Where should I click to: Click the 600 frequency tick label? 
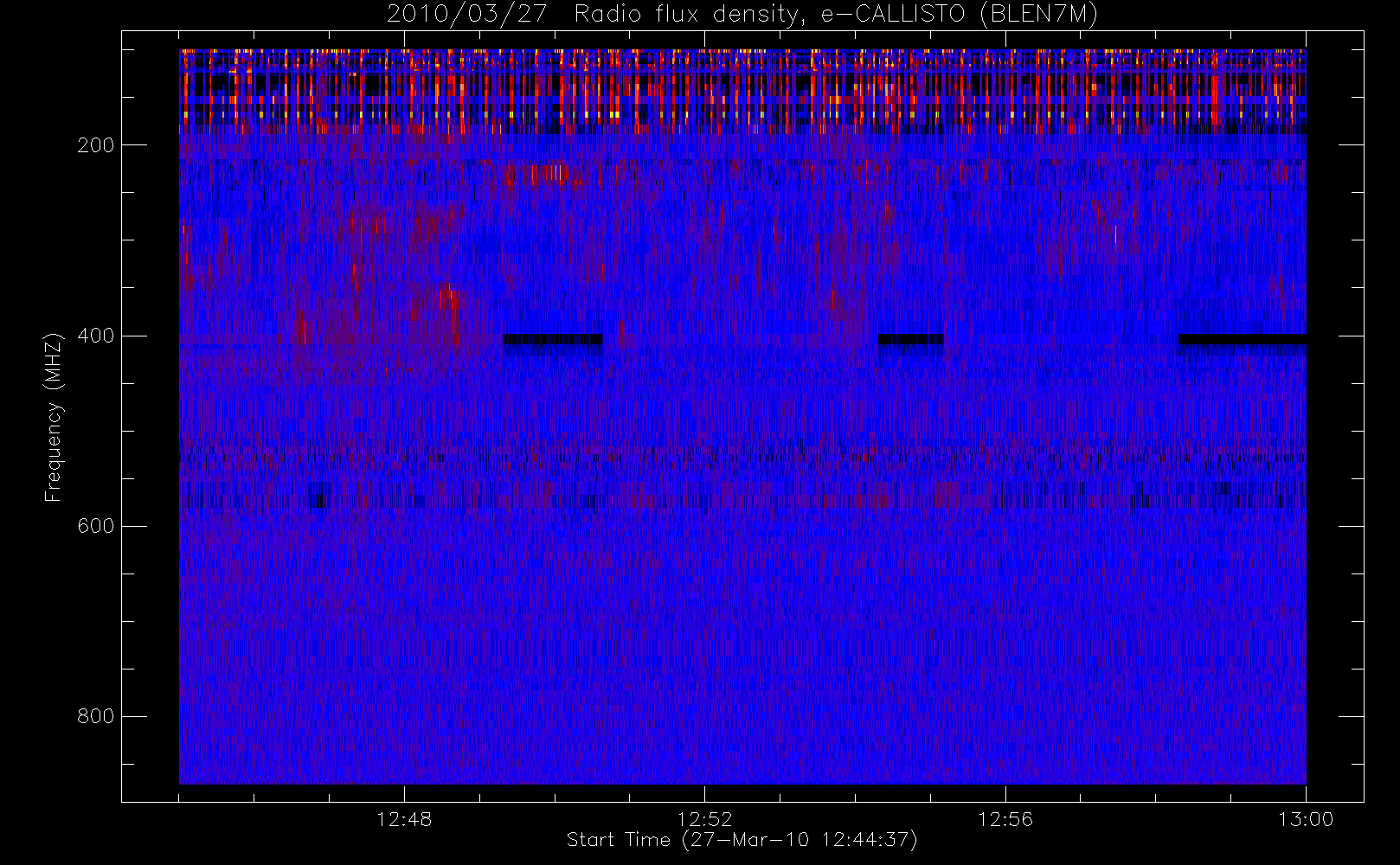(x=95, y=526)
